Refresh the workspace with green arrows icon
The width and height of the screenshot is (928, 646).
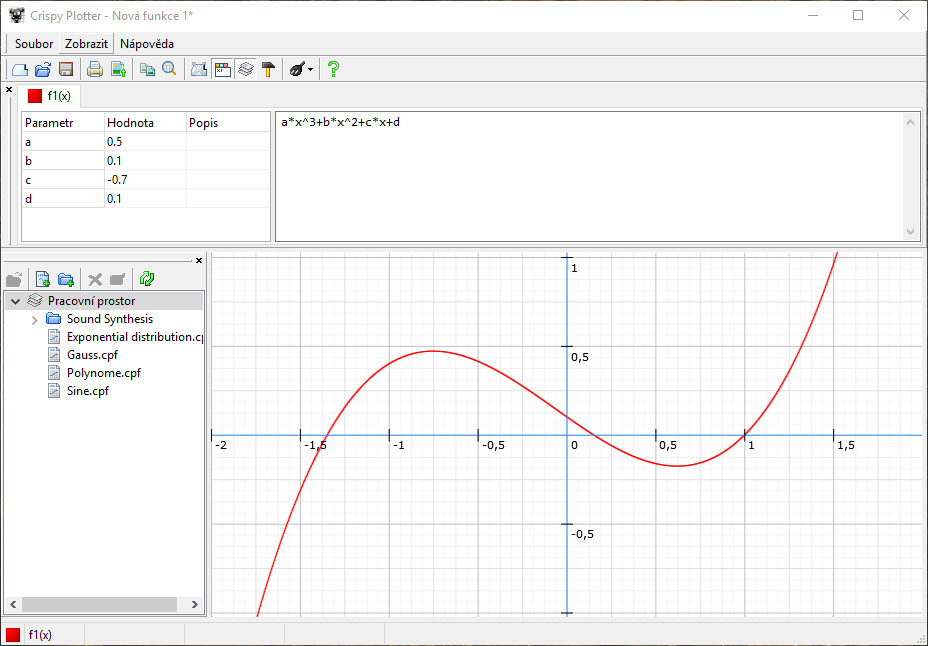coord(147,279)
